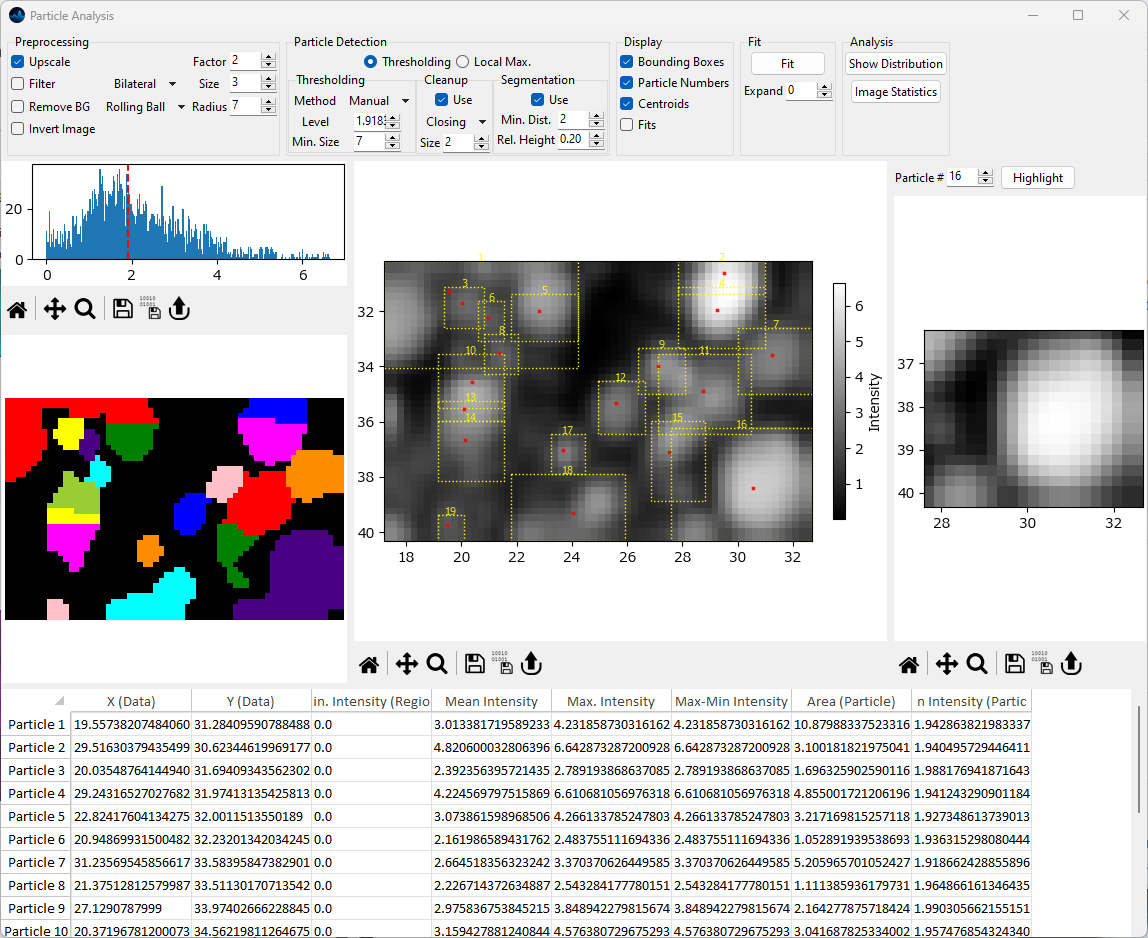Reset view with Home icon below the main image

coord(369,663)
